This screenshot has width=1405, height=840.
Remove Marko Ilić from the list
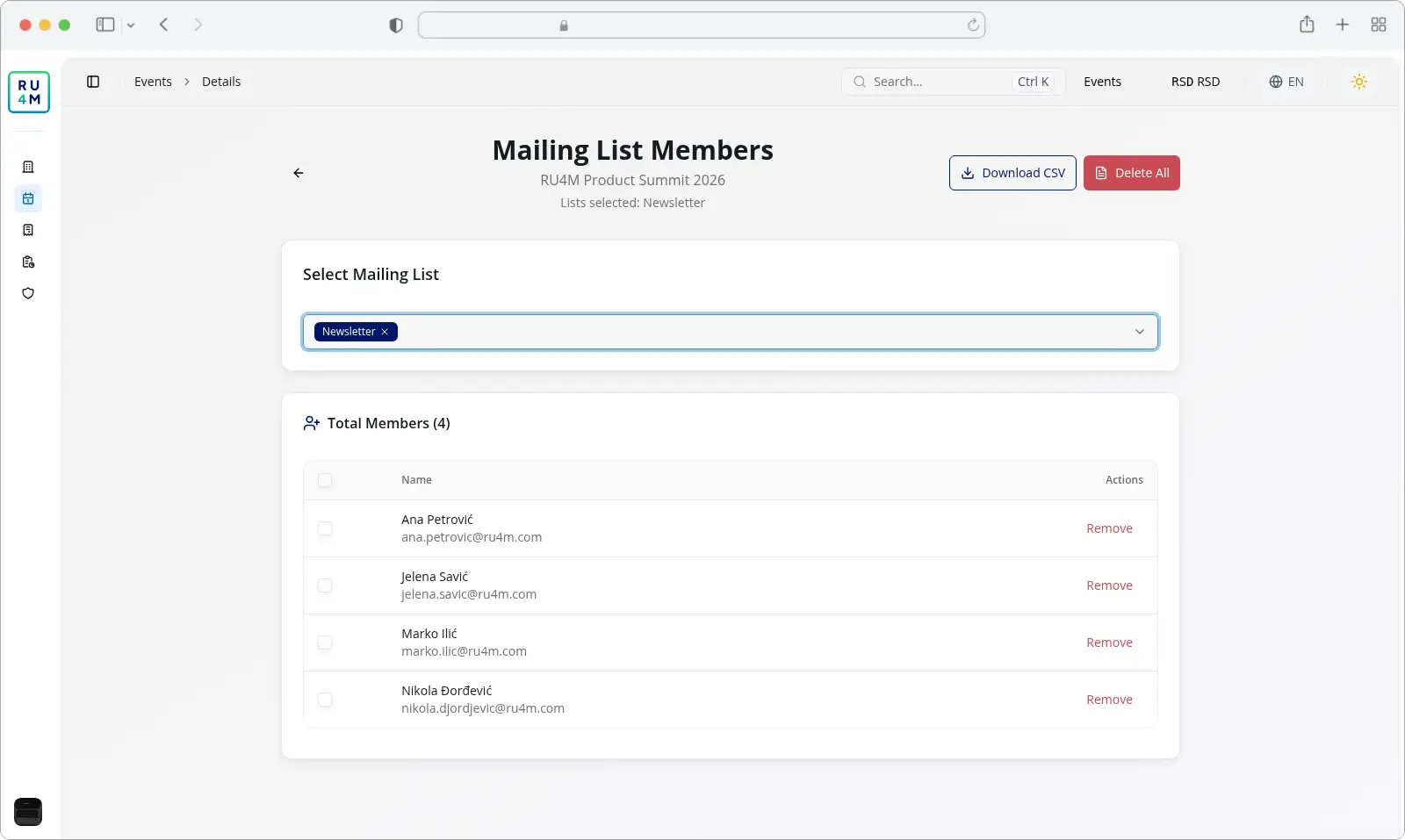click(x=1109, y=643)
